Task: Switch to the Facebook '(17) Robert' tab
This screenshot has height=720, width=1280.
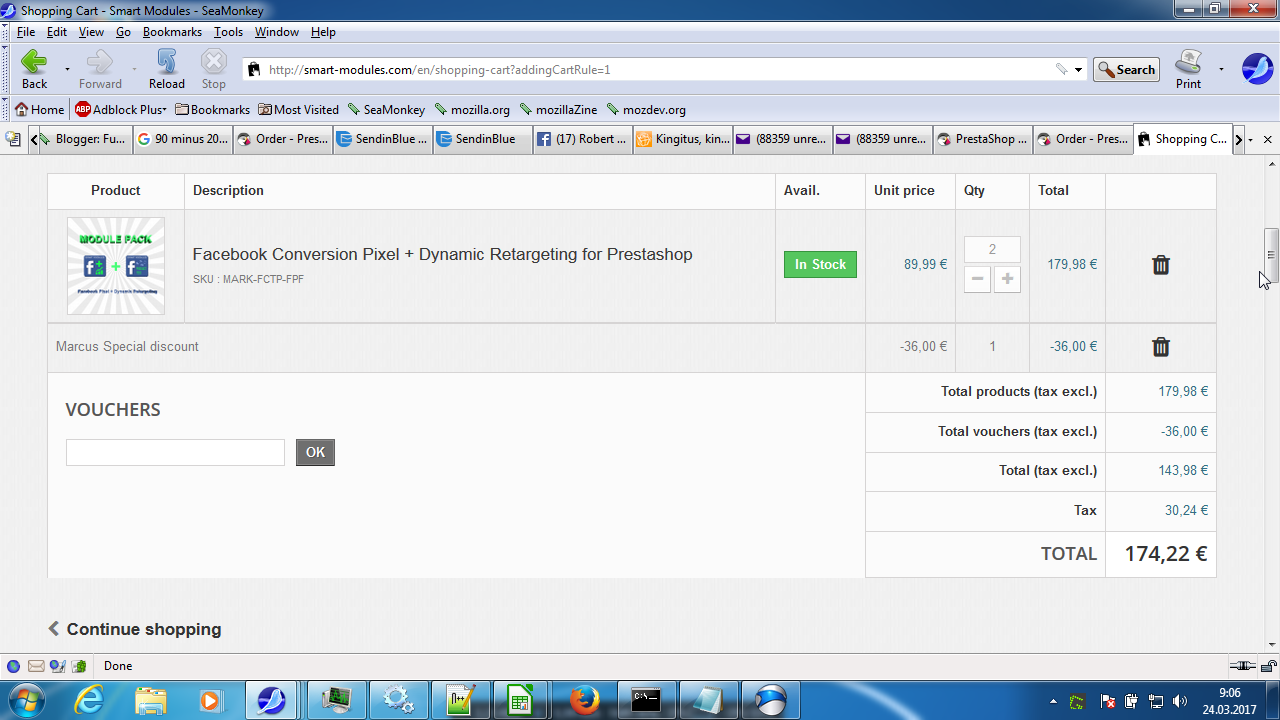Action: point(582,139)
